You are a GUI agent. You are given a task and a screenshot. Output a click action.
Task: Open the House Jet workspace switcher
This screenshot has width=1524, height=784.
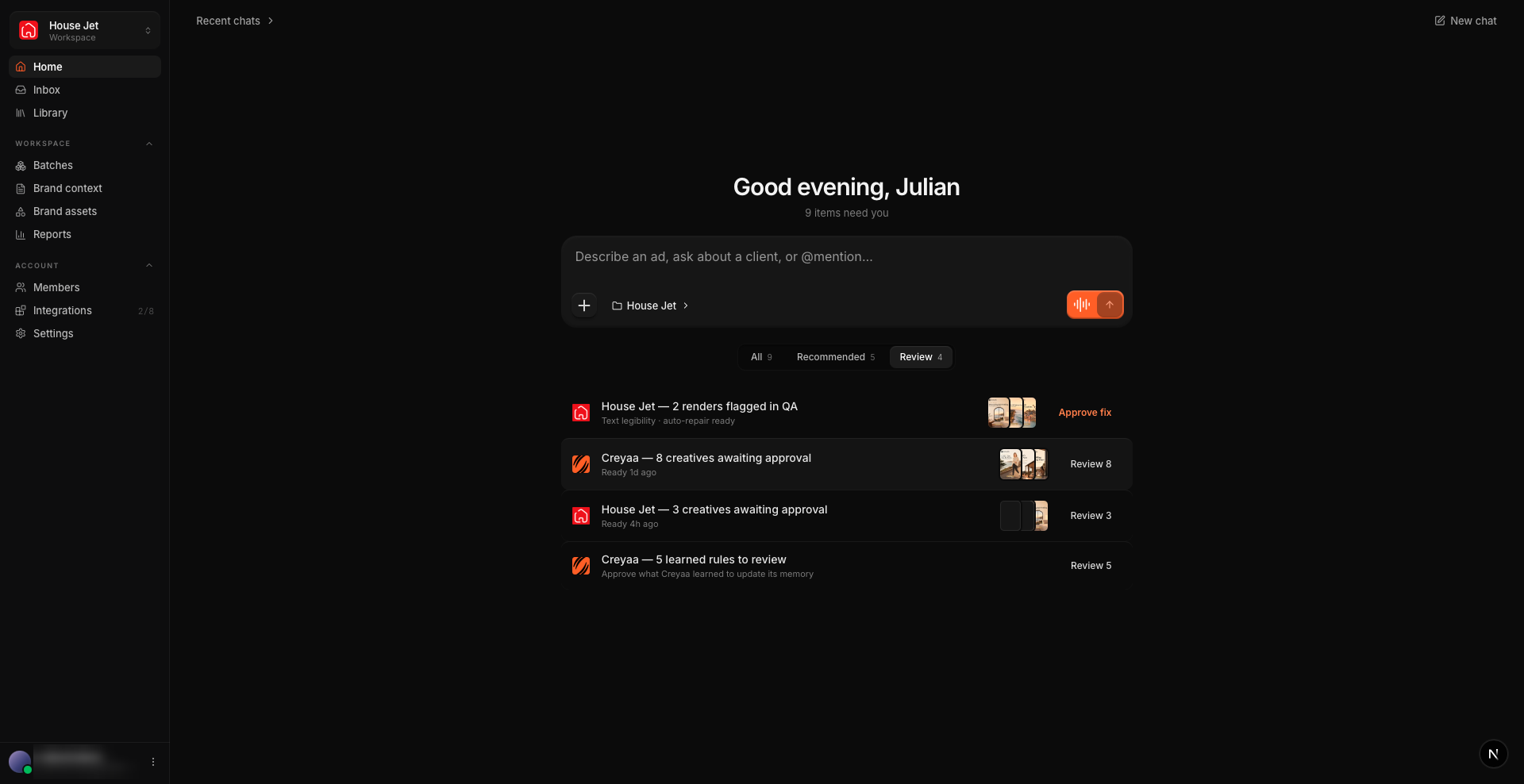pos(85,31)
